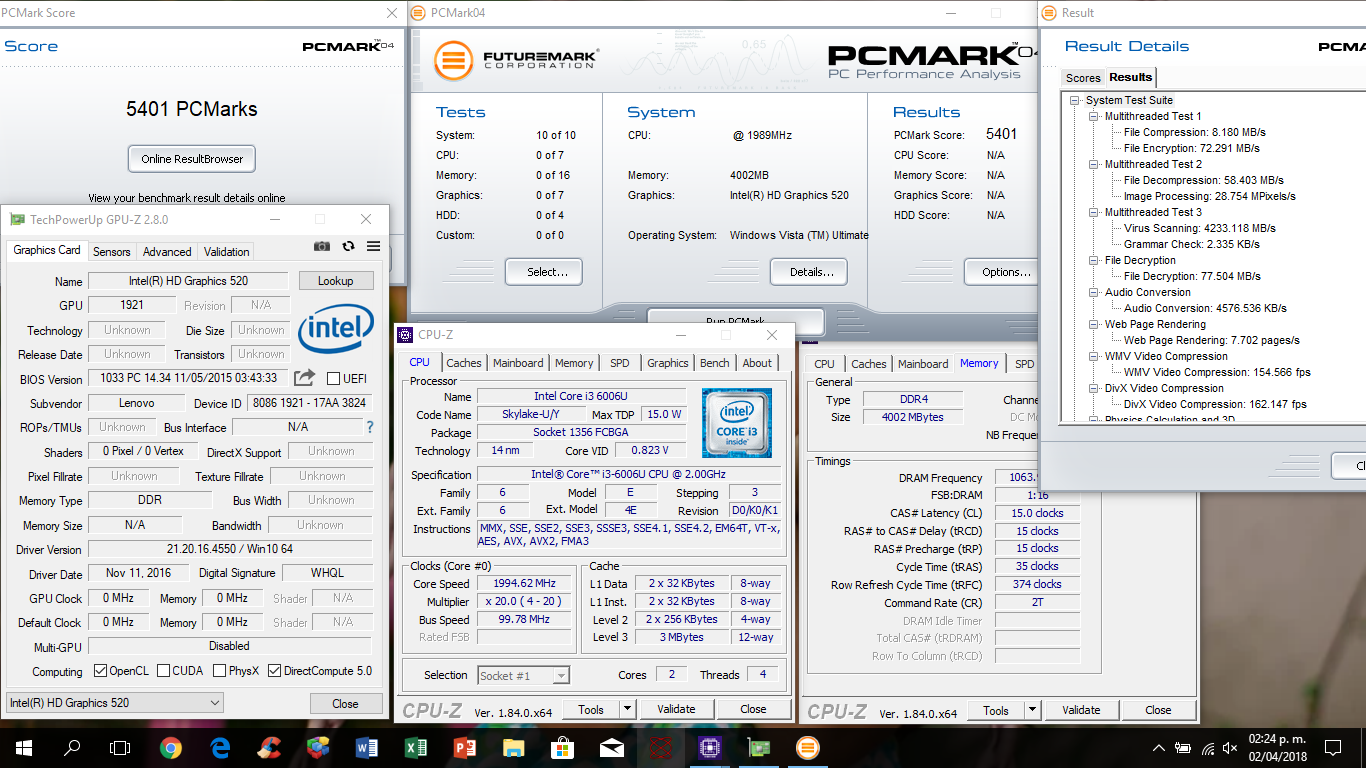The image size is (1366, 768).
Task: Collapse the System Test Suite tree node
Action: 1076,100
